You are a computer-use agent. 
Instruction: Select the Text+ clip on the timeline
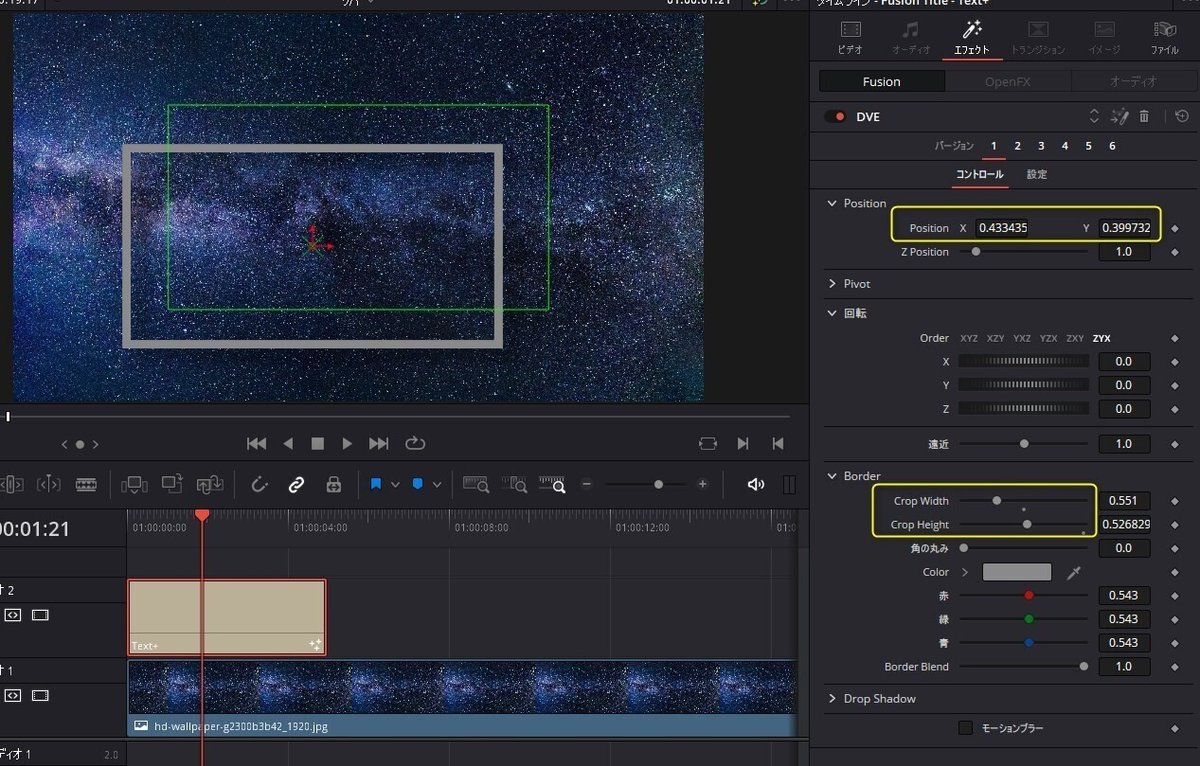227,617
